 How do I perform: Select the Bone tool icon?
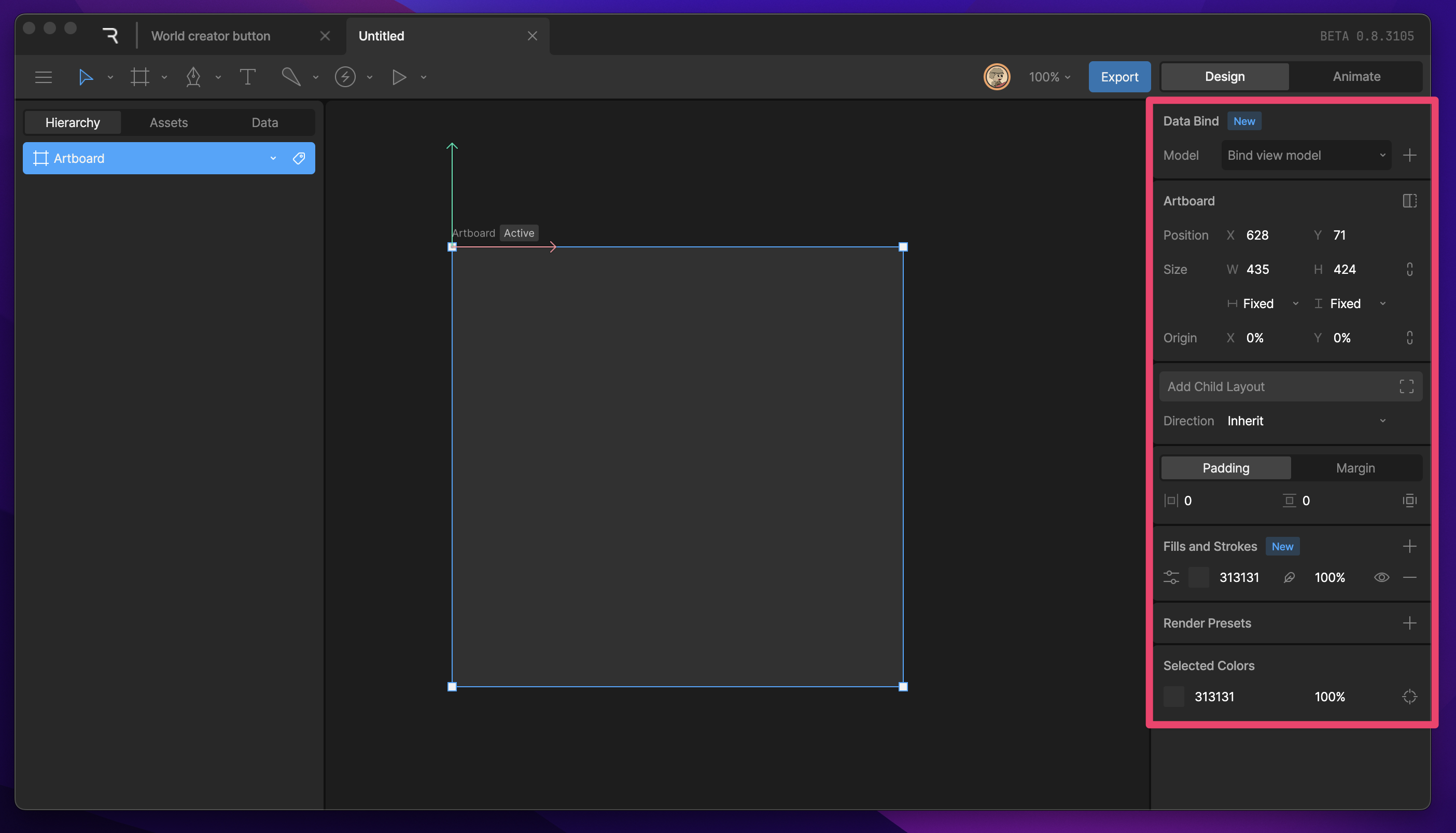pyautogui.click(x=291, y=77)
